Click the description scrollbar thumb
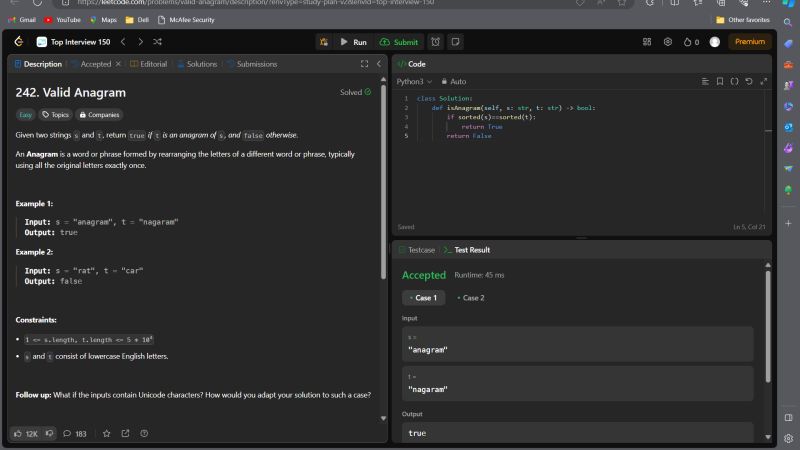Image resolution: width=800 pixels, height=450 pixels. tap(383, 182)
